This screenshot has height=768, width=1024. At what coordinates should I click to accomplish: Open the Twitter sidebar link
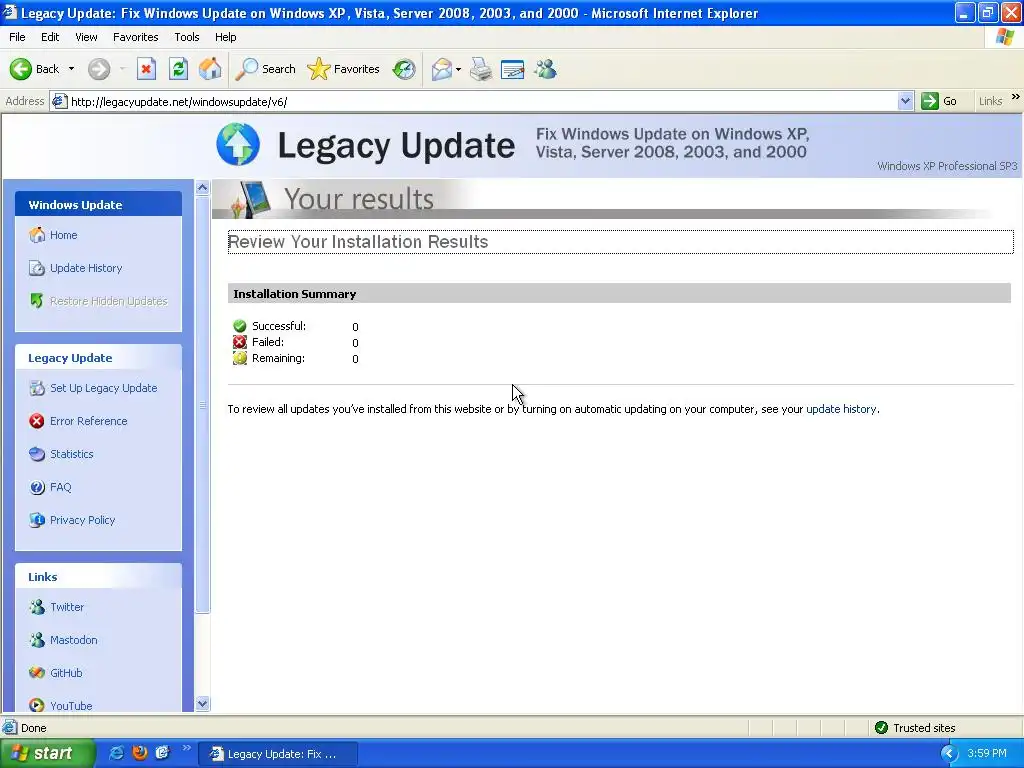tap(67, 607)
